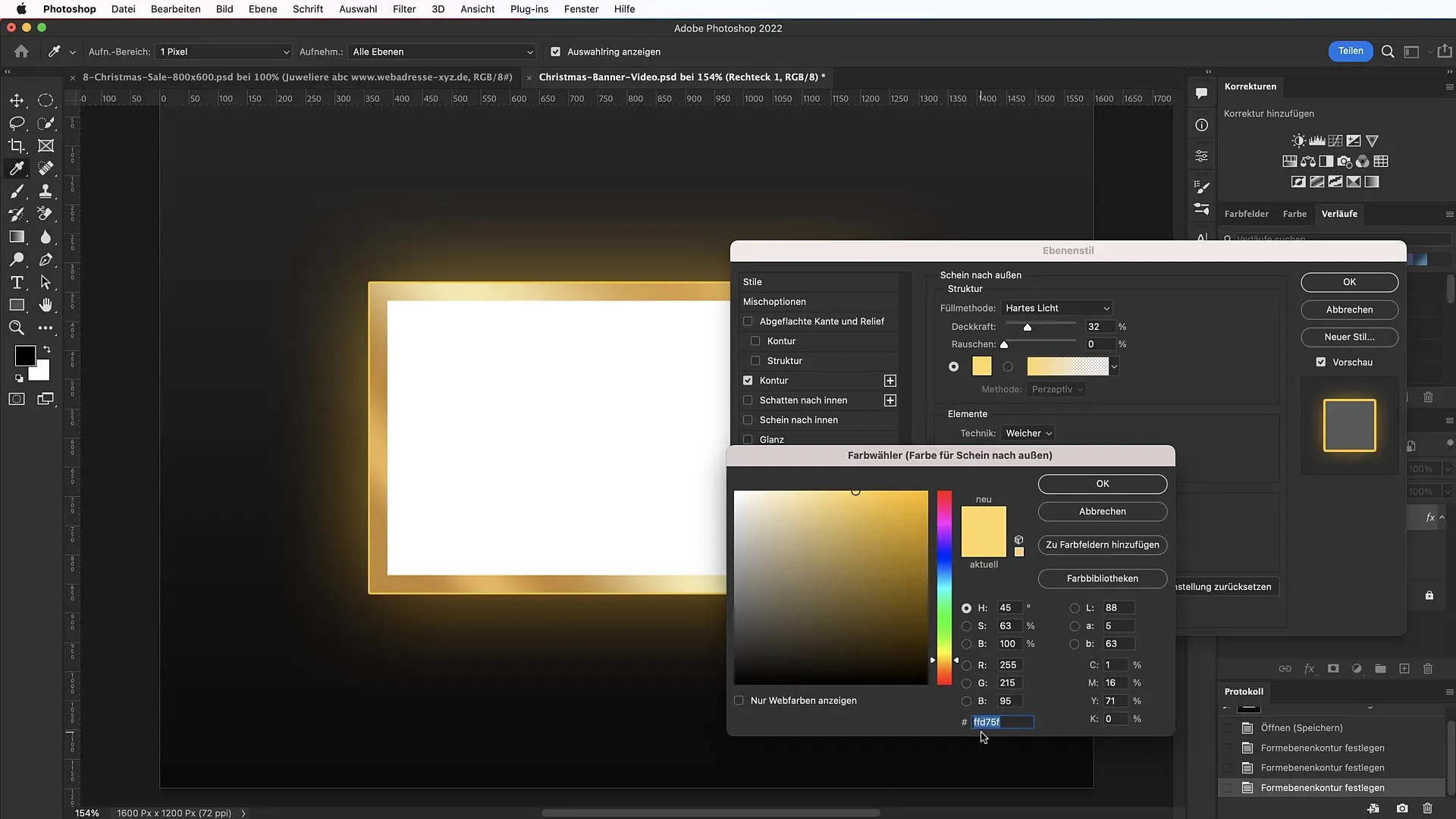The height and width of the screenshot is (819, 1456).
Task: Enable Abgeflachte Kante und Relief
Action: click(748, 322)
